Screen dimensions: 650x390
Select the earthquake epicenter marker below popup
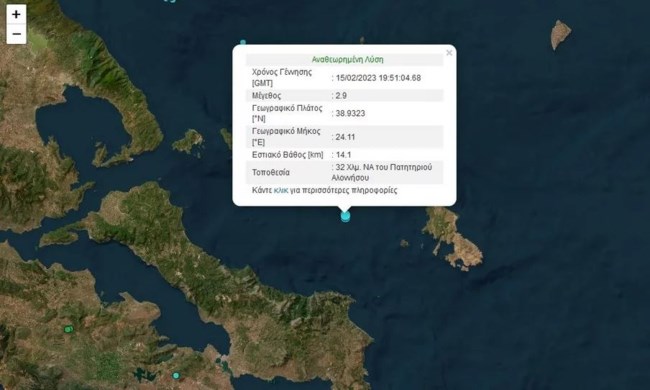(345, 216)
